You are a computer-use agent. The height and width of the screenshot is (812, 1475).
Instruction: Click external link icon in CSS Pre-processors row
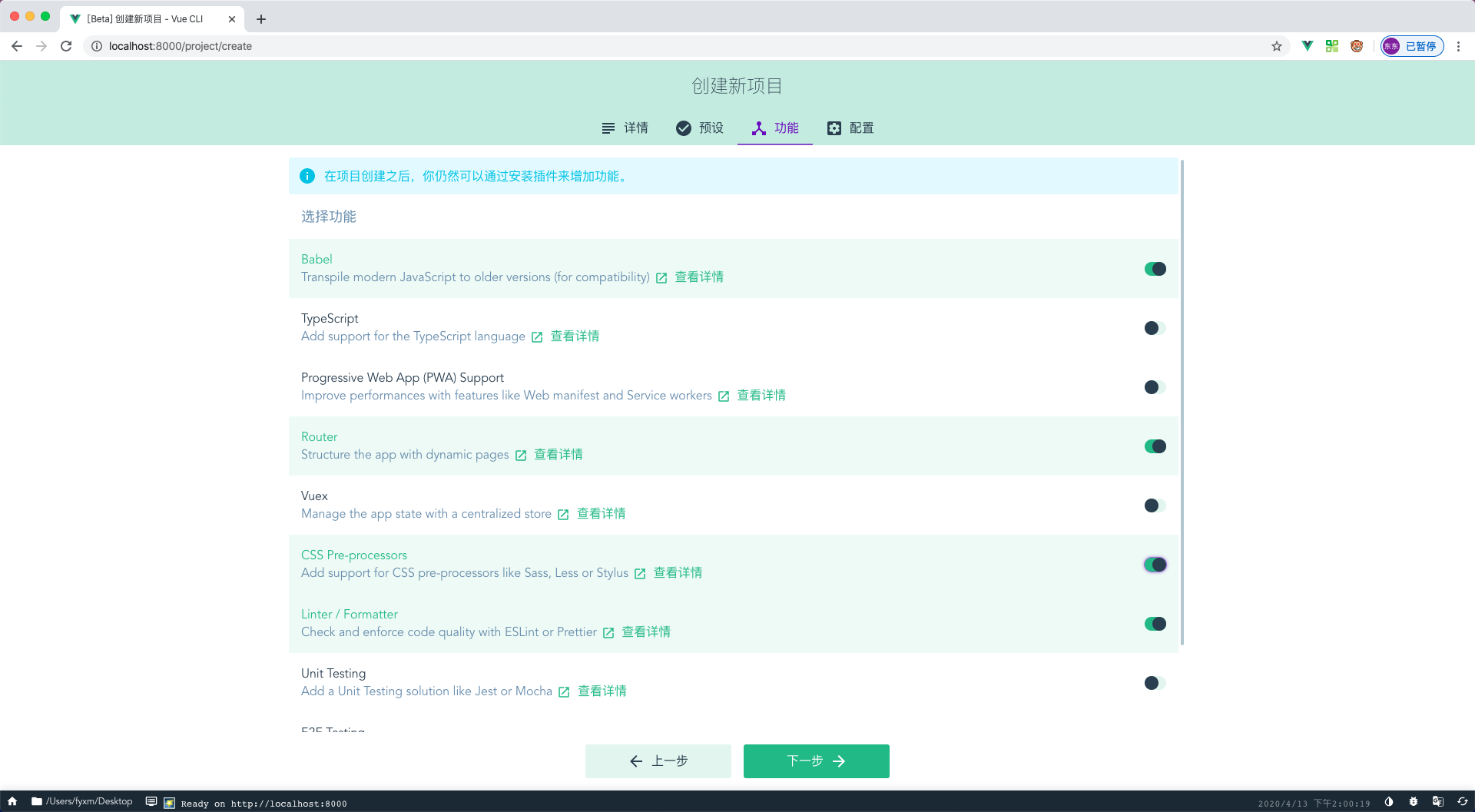(640, 574)
